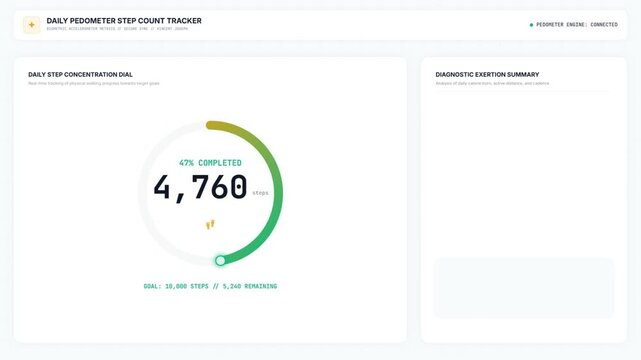Screen dimensions: 641x360
Task: Click the step dial progress knob
Action: pos(220,261)
